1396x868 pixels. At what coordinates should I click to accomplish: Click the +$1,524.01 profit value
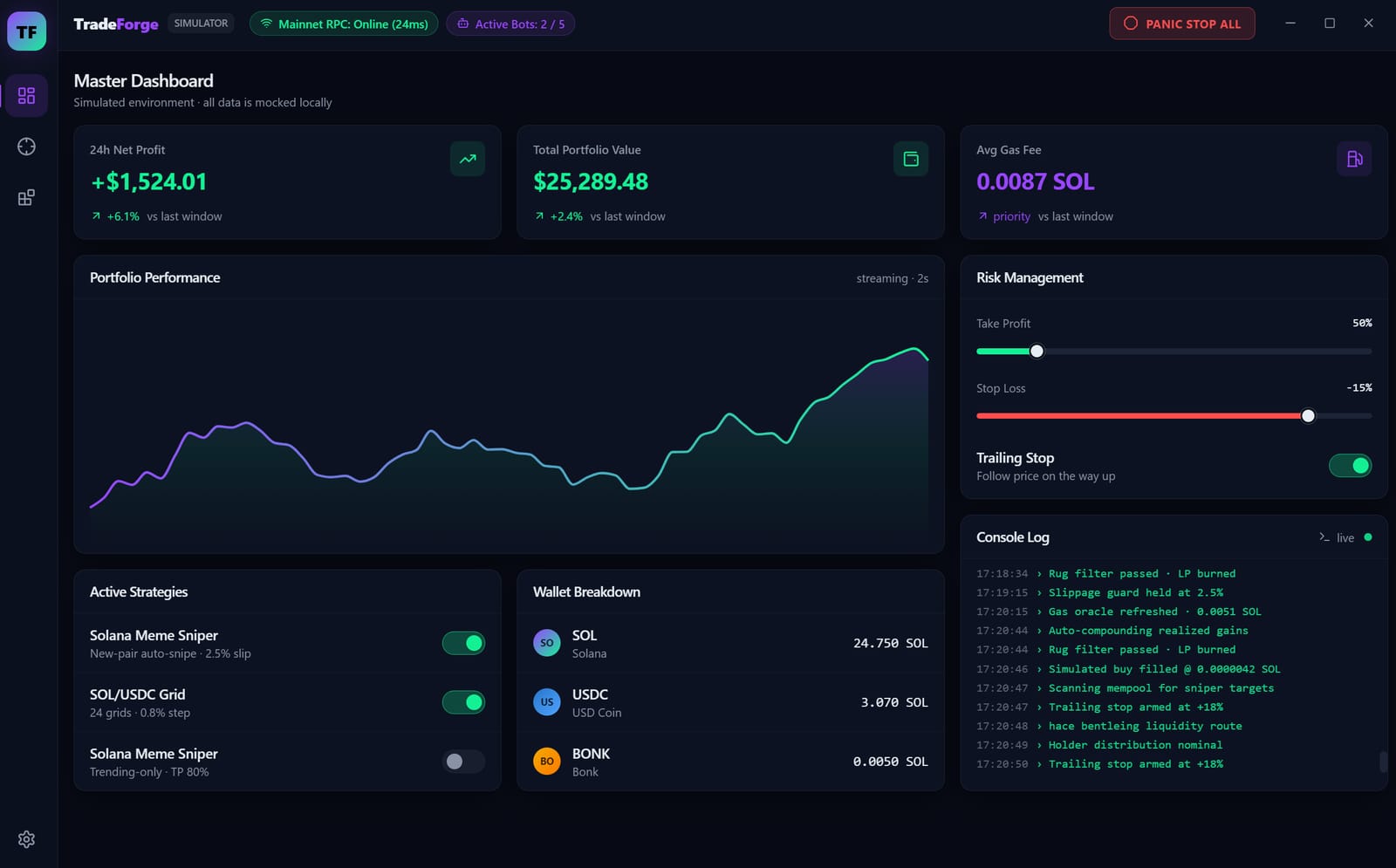click(148, 181)
